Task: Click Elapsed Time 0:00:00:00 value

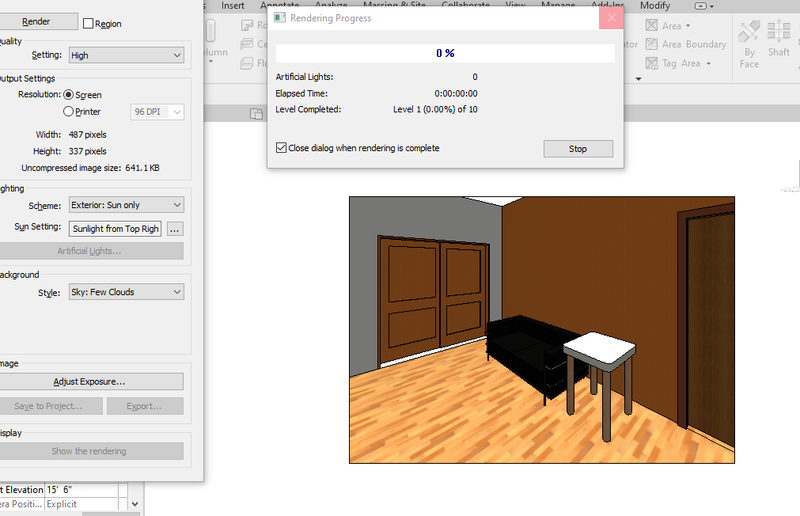Action: click(x=456, y=93)
